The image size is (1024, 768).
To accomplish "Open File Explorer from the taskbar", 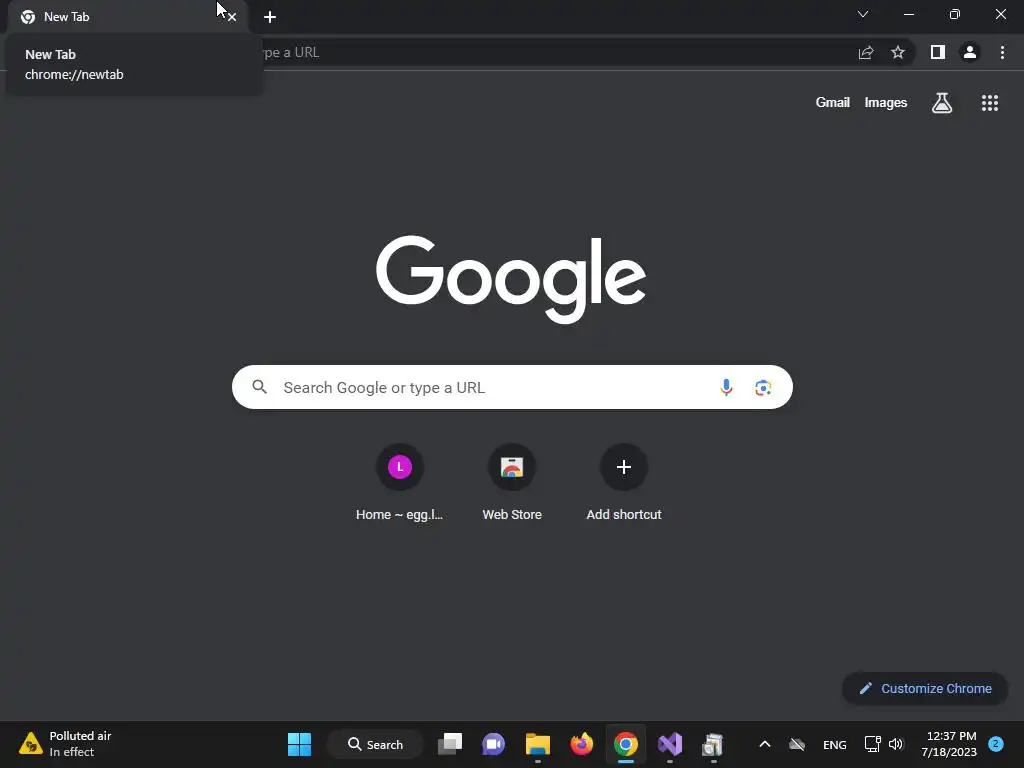I will (537, 744).
